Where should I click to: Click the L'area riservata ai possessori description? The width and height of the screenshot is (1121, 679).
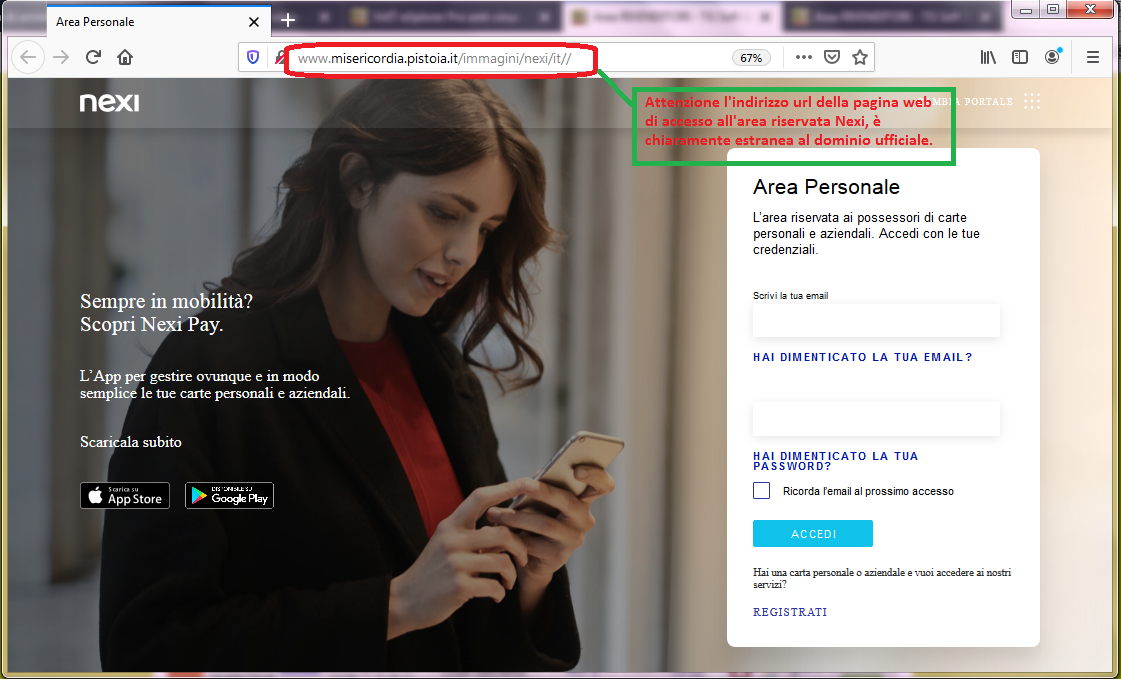(866, 233)
